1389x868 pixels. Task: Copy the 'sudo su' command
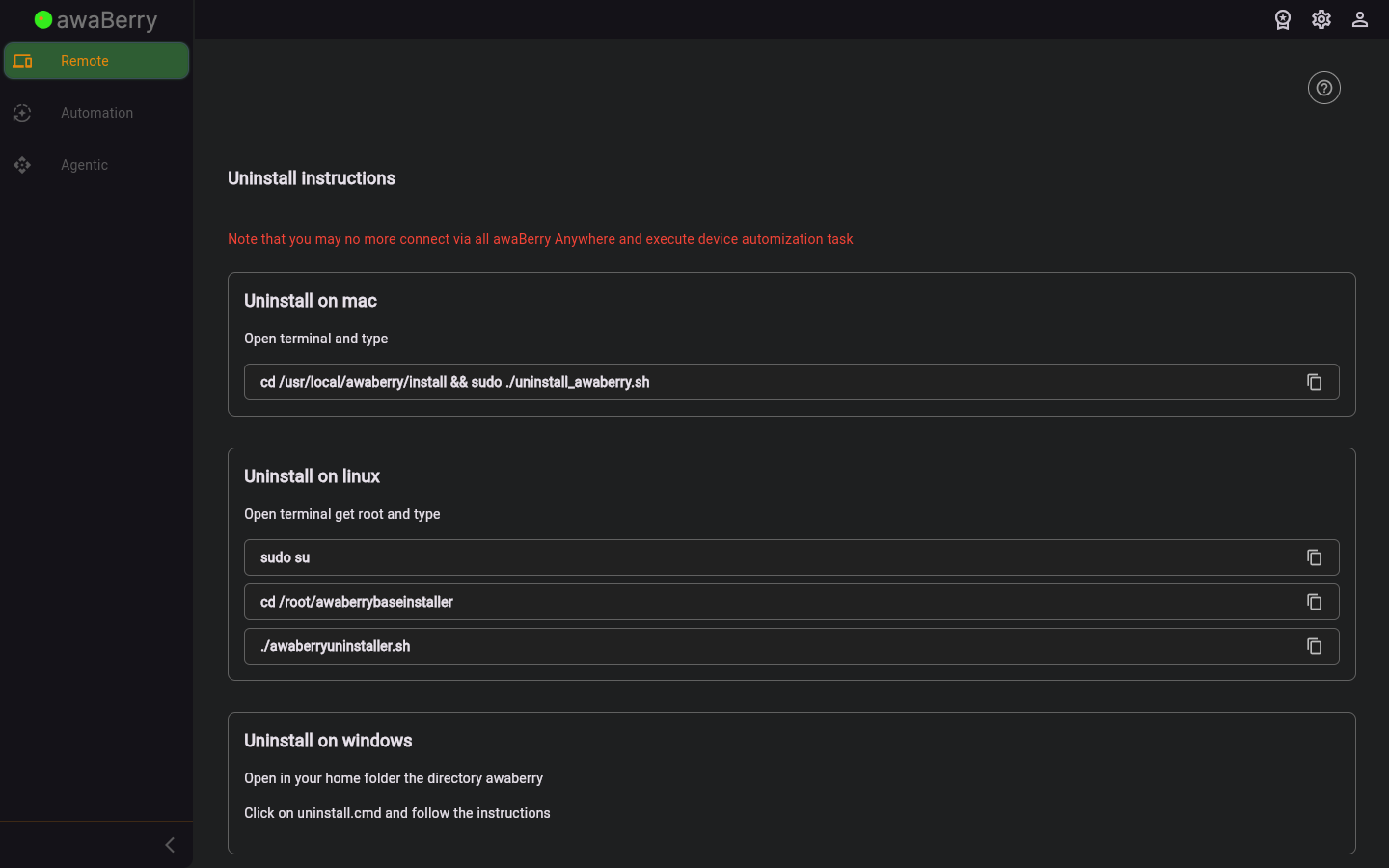point(1314,557)
